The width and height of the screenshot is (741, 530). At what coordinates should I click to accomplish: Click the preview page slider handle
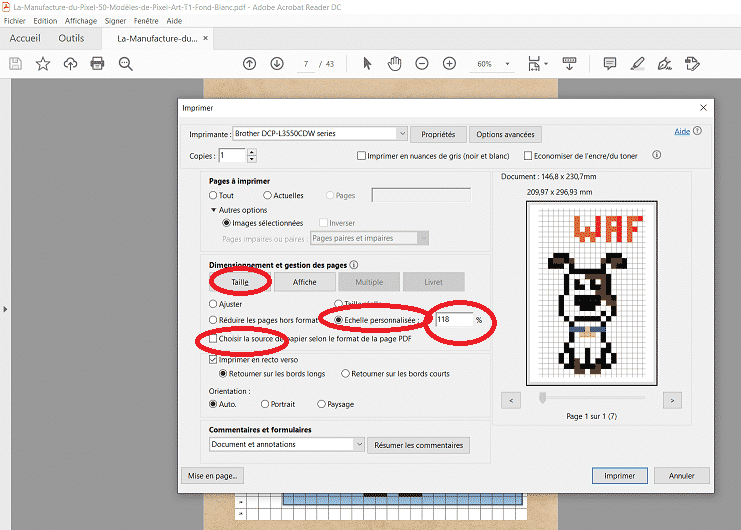point(543,398)
